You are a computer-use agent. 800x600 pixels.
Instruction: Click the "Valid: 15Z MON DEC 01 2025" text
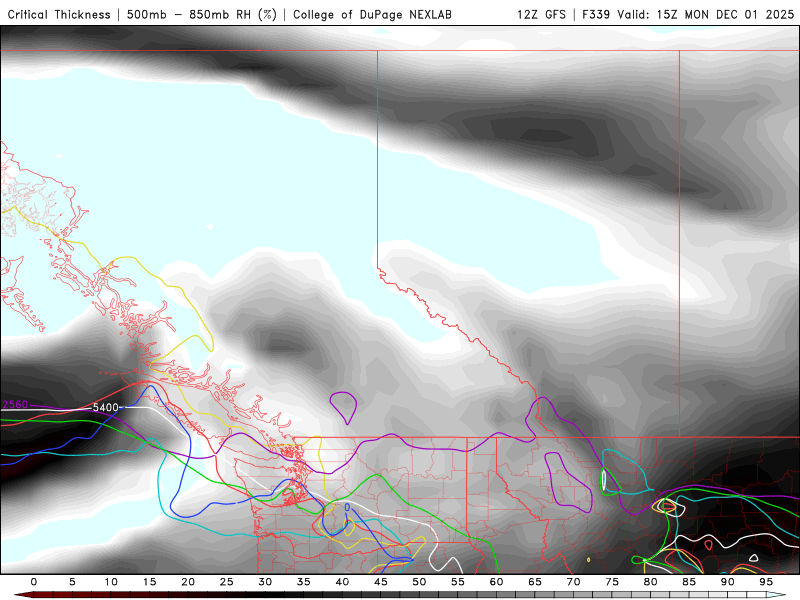pyautogui.click(x=706, y=14)
